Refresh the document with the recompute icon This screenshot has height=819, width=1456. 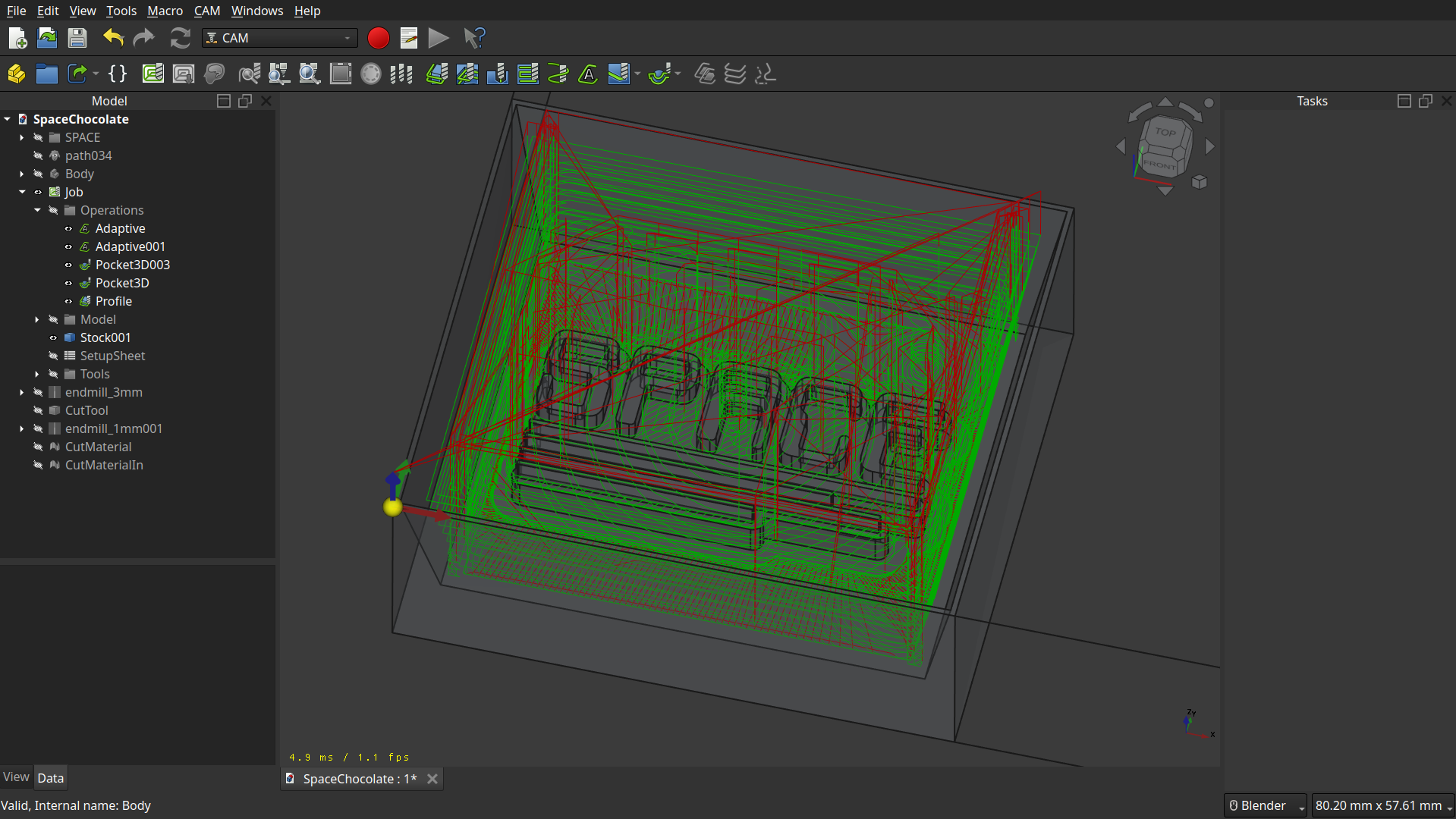(180, 38)
